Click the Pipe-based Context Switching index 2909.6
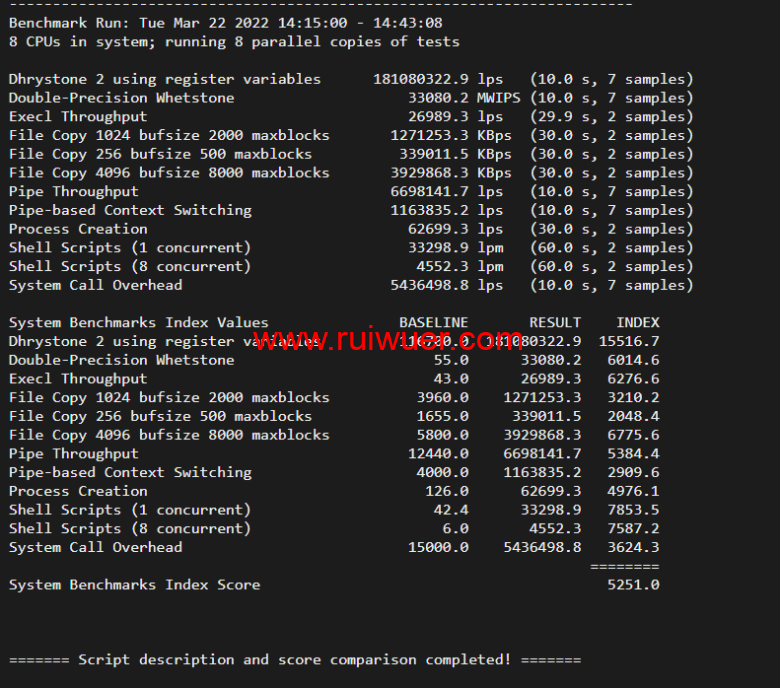Screen dimensions: 780x688 click(632, 472)
